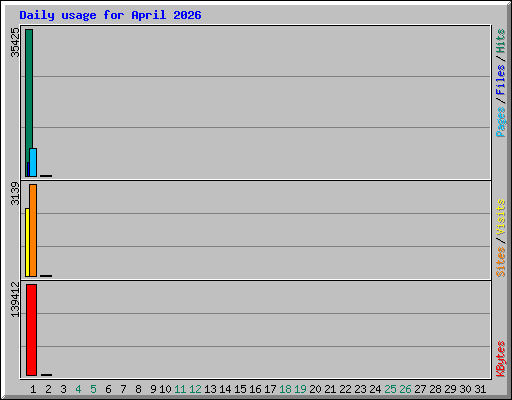Image resolution: width=512 pixels, height=400 pixels.
Task: Click green weekend day label 26
Action: (405, 389)
